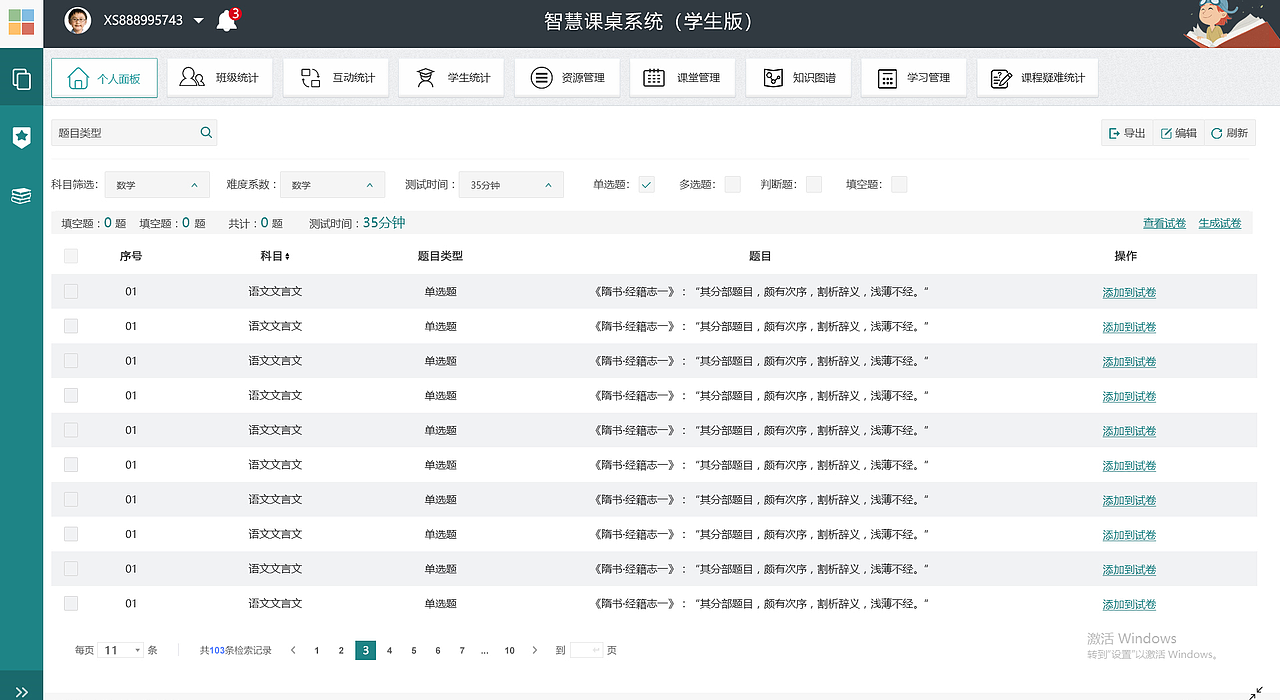Go to page 2 in pagination
Viewport: 1280px width, 700px height.
[341, 651]
